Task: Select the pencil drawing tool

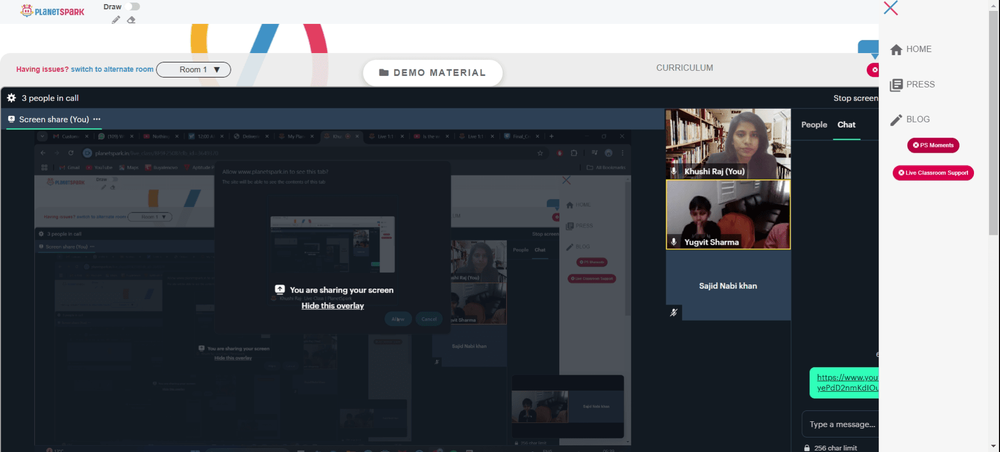Action: click(115, 20)
